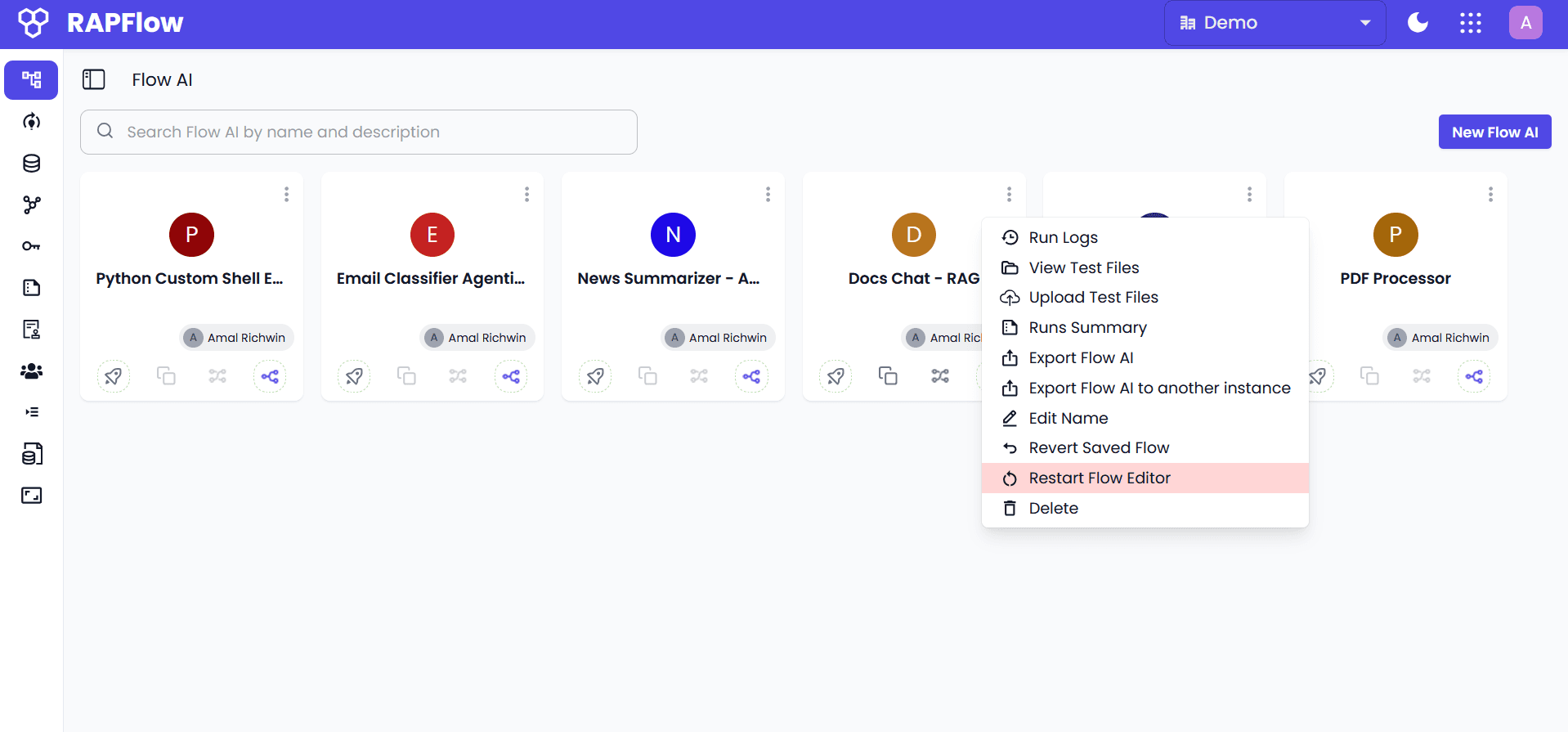The height and width of the screenshot is (732, 1568).
Task: Click purple share icon on PDF Processor card
Action: coord(1474,376)
